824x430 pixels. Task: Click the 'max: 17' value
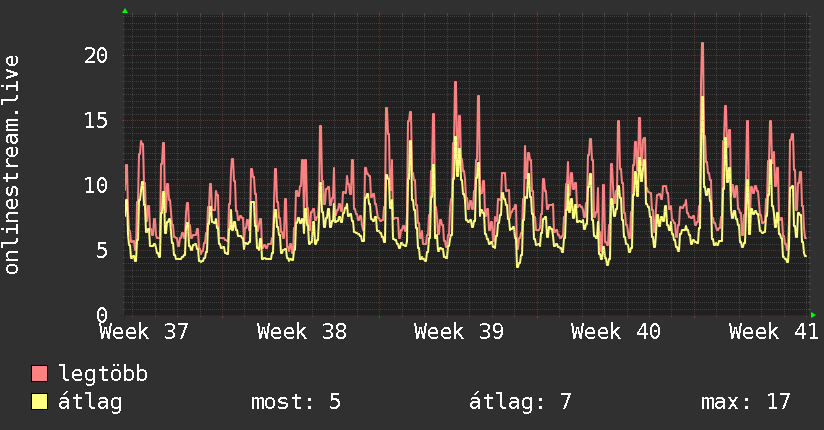746,402
